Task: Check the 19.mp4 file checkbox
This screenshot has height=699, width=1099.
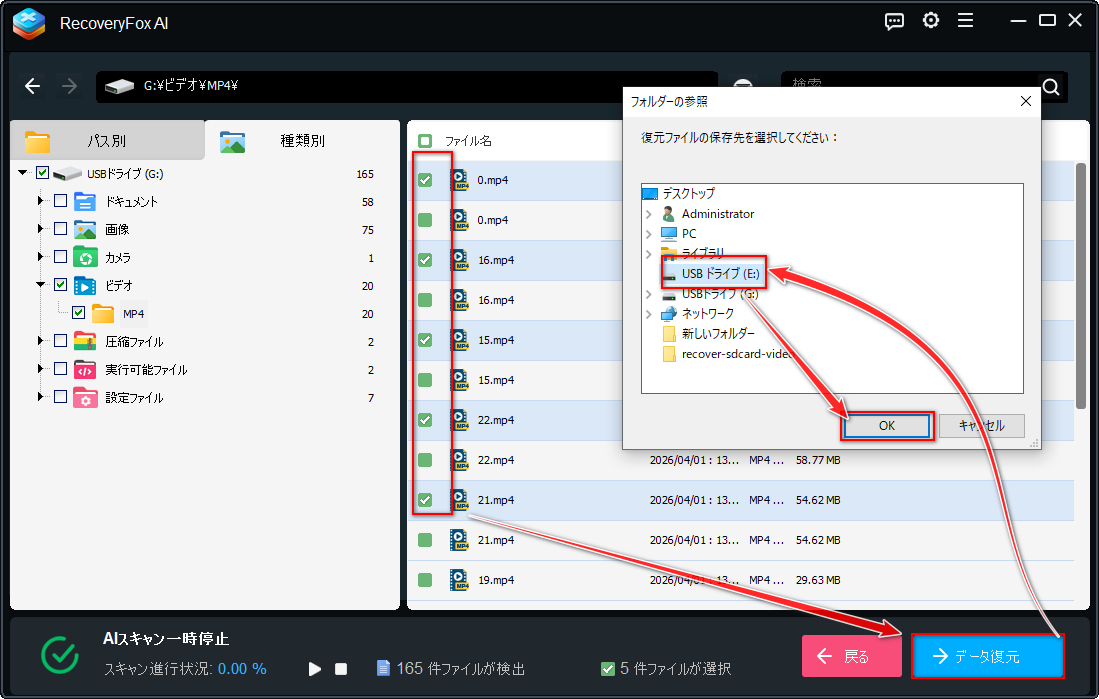Action: [425, 580]
